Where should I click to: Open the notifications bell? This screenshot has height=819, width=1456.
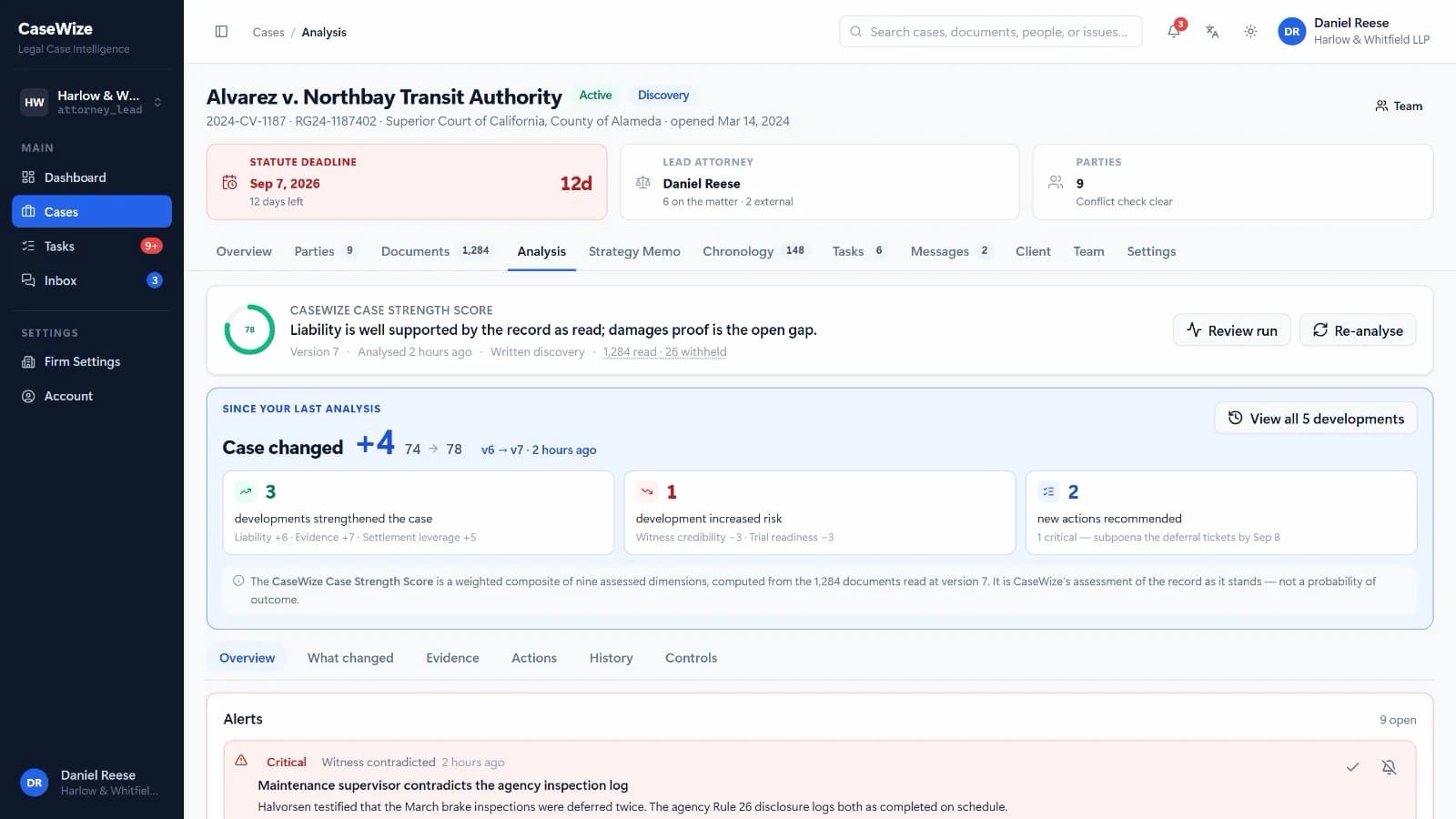click(1174, 32)
